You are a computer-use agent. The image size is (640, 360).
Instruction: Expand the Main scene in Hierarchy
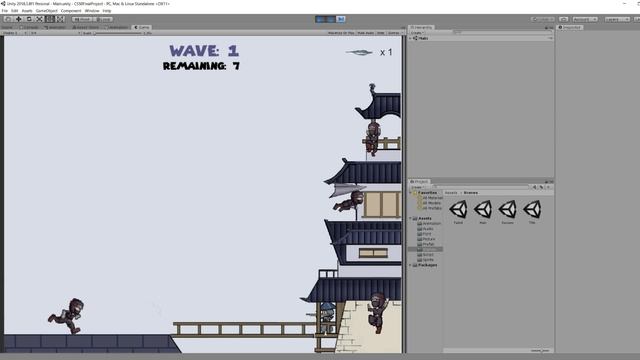click(x=410, y=38)
